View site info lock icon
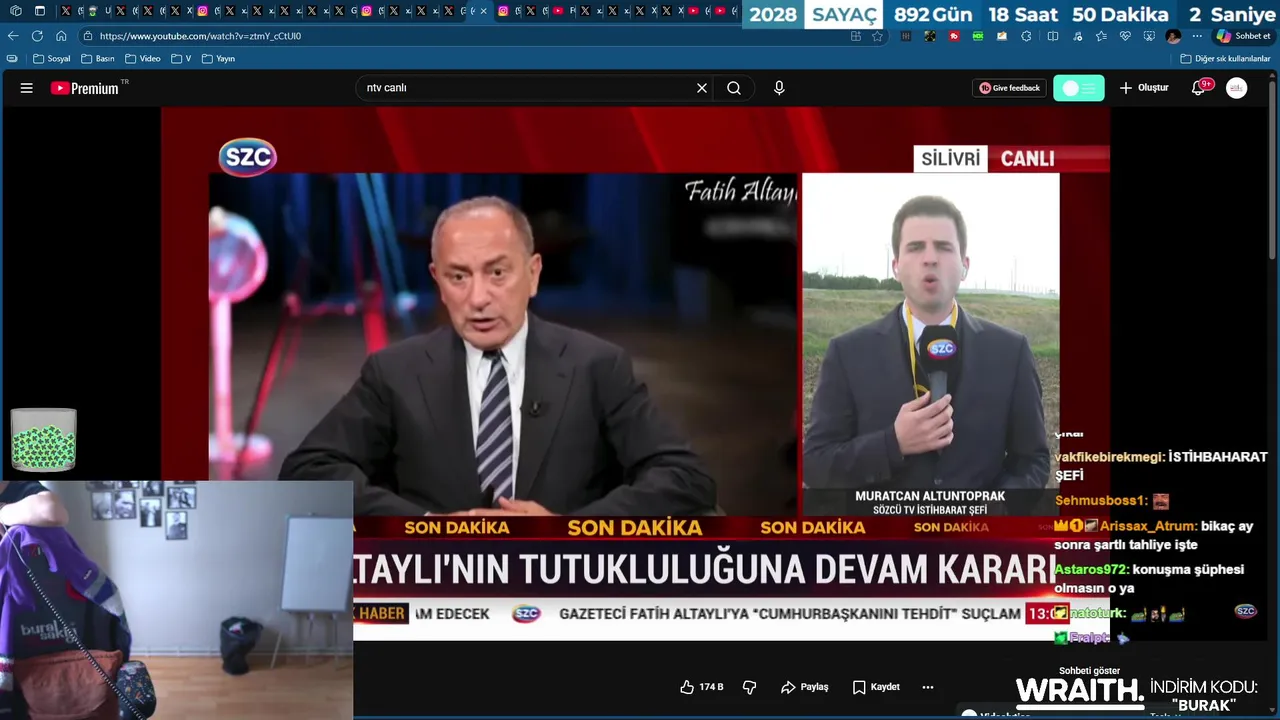1280x720 pixels. pyautogui.click(x=87, y=36)
